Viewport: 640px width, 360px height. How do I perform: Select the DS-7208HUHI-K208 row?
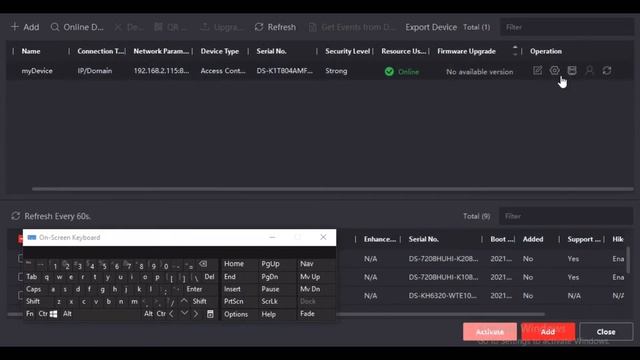443,259
